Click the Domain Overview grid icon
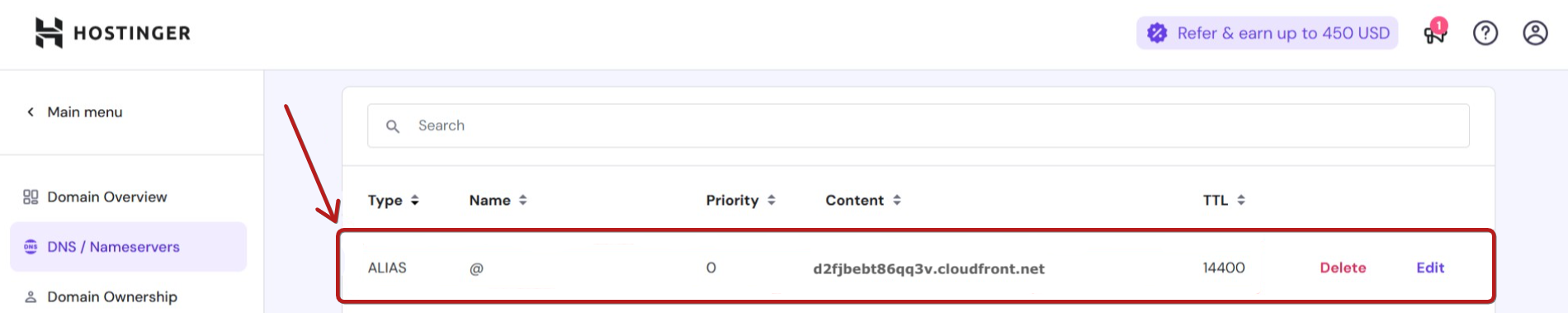1568x313 pixels. [31, 197]
